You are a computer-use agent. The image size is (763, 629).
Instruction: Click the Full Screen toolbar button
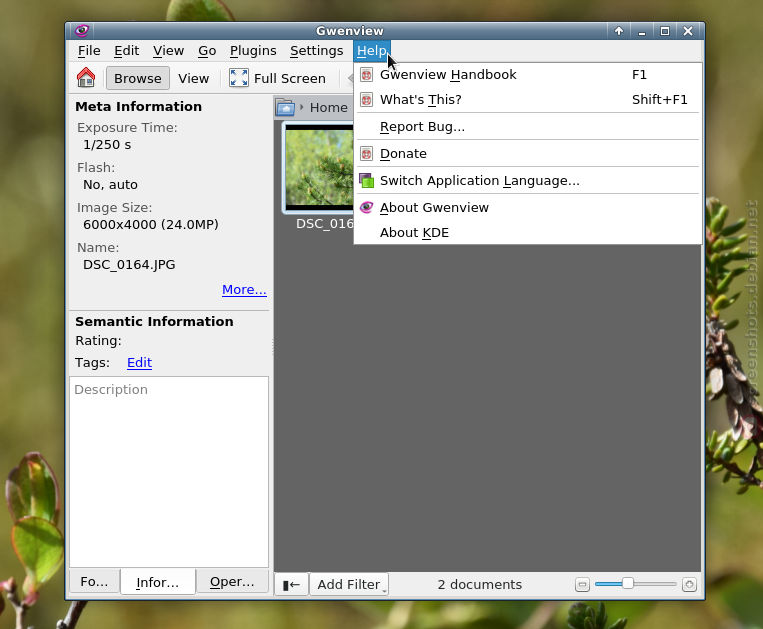tap(277, 78)
